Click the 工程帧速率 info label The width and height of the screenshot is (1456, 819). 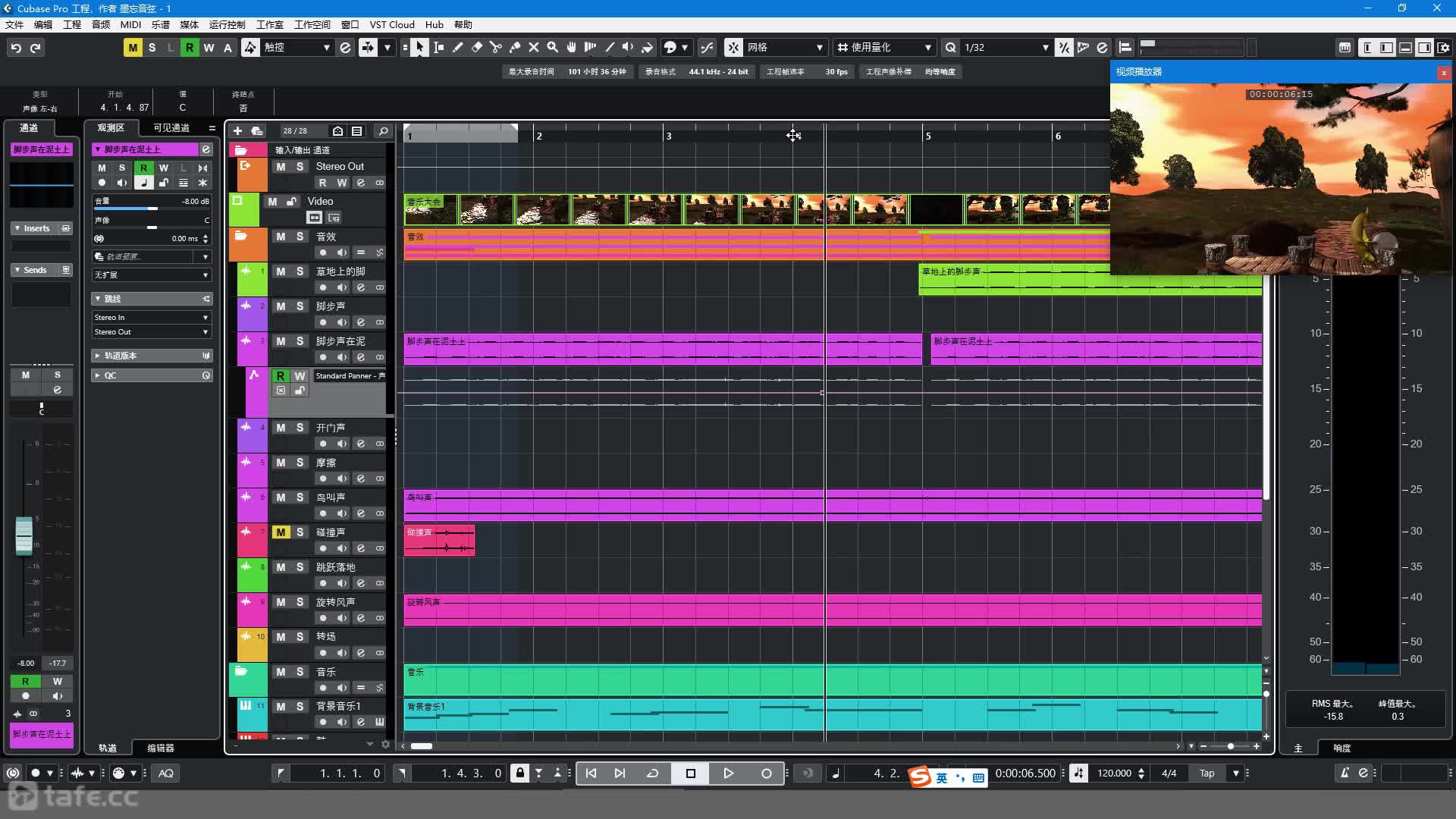click(785, 71)
